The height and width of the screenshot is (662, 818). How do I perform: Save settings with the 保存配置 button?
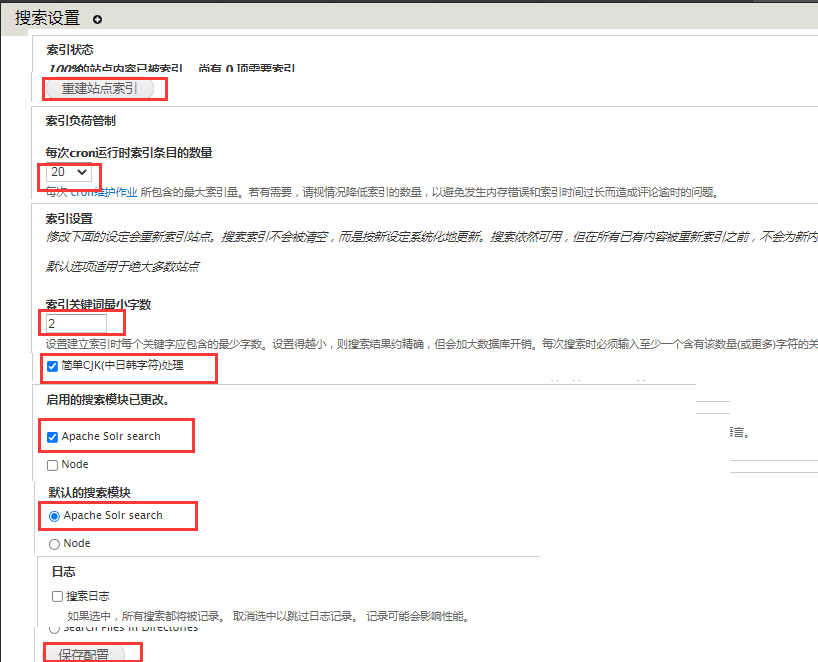pyautogui.click(x=84, y=654)
